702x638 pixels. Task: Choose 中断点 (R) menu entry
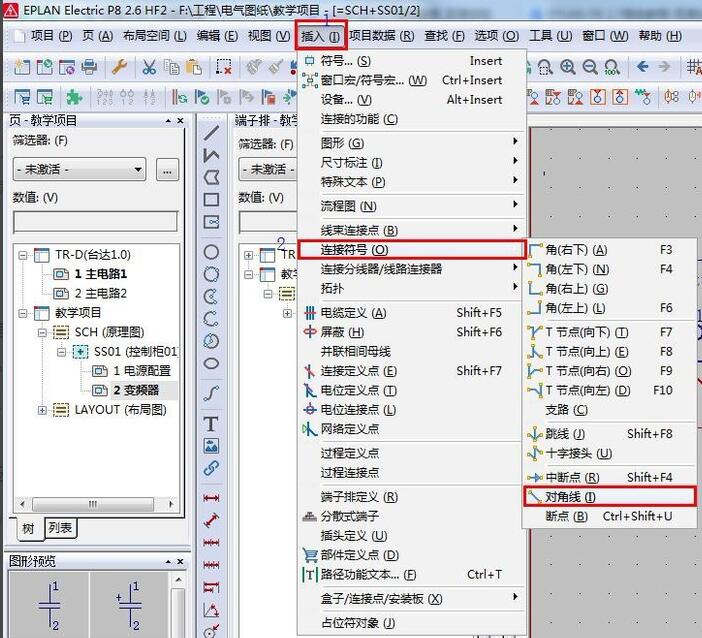tap(609, 477)
